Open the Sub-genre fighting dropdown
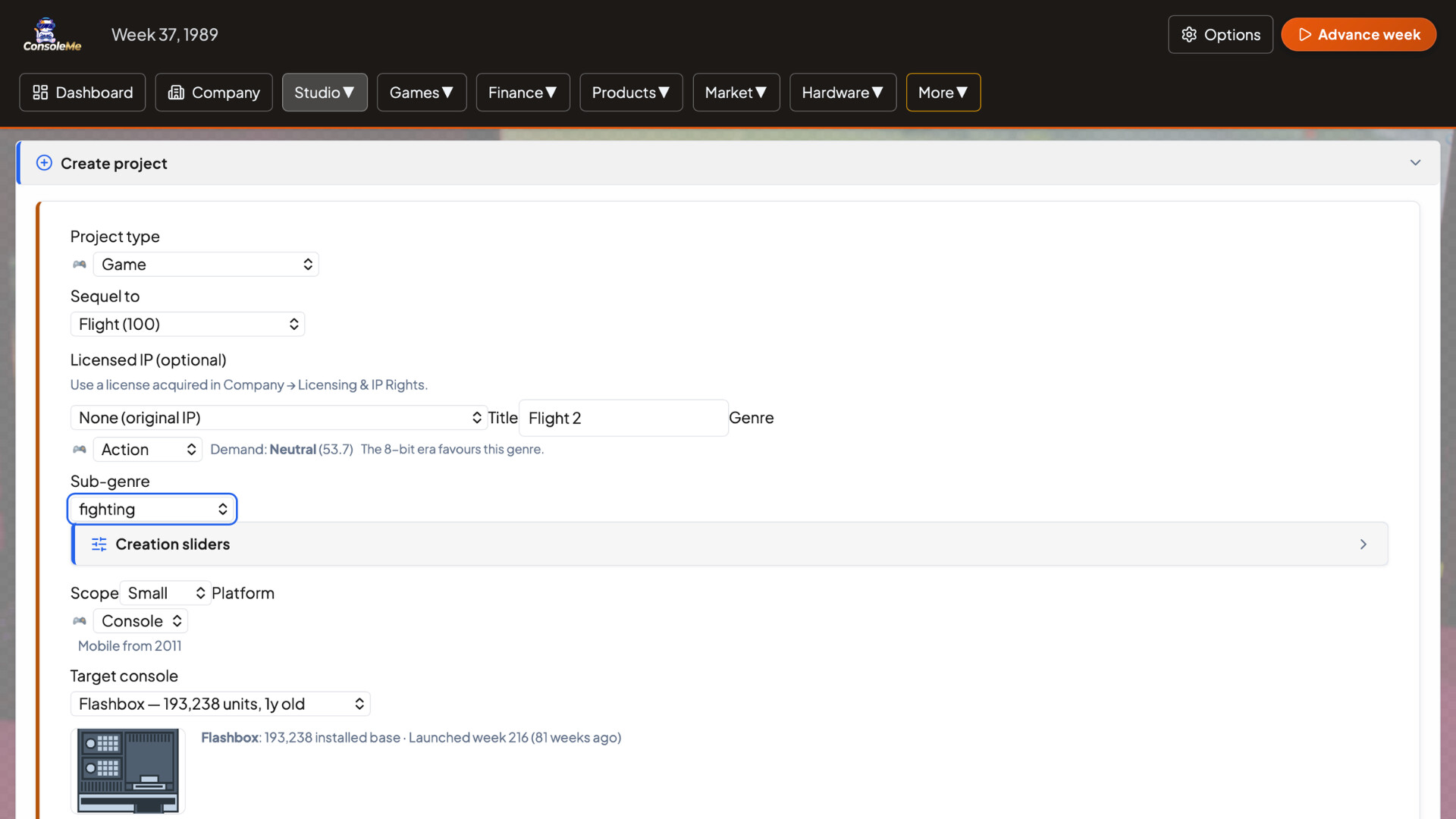The height and width of the screenshot is (819, 1456). point(152,509)
